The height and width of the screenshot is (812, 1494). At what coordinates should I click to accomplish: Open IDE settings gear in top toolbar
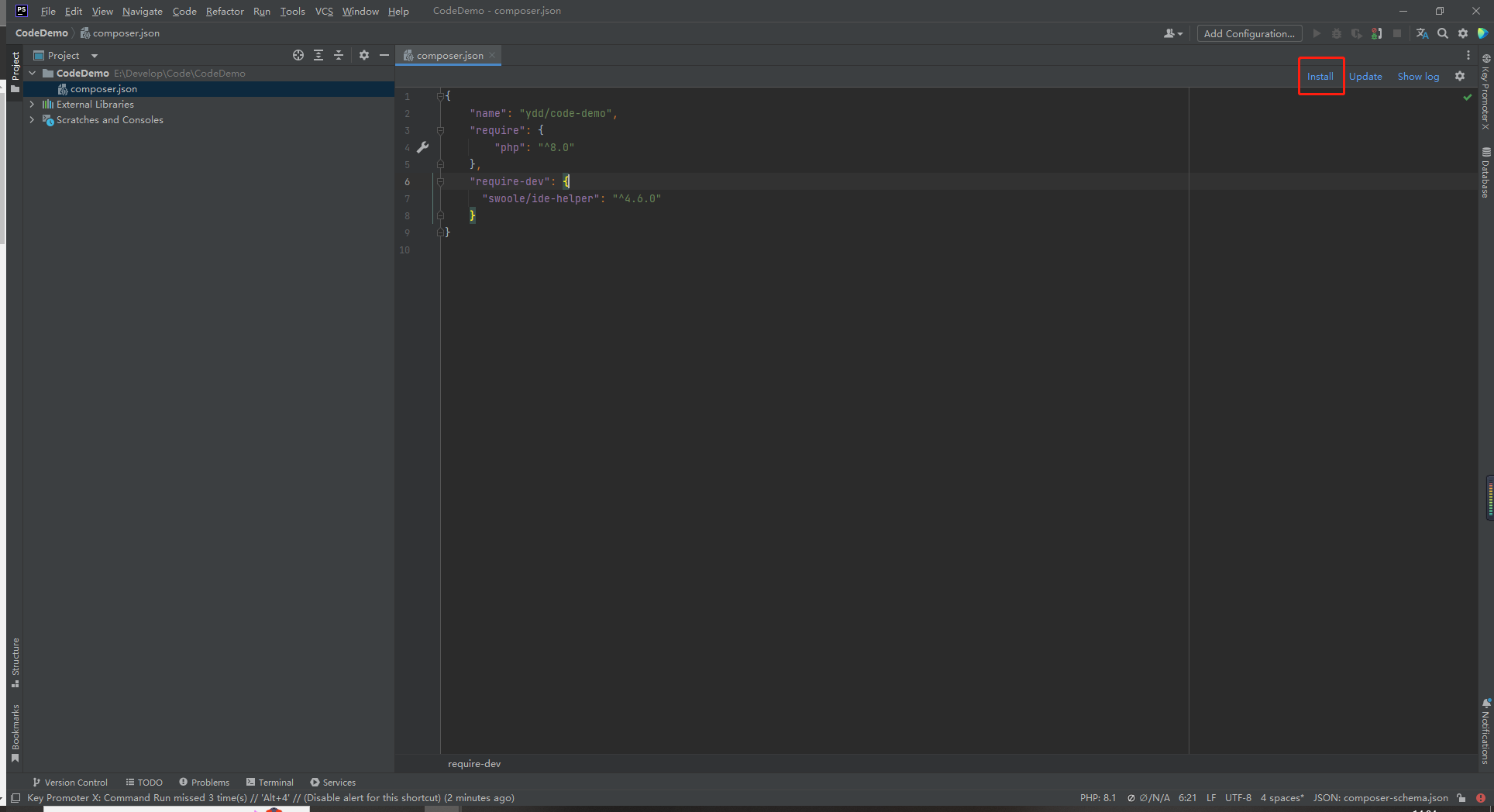(1463, 33)
